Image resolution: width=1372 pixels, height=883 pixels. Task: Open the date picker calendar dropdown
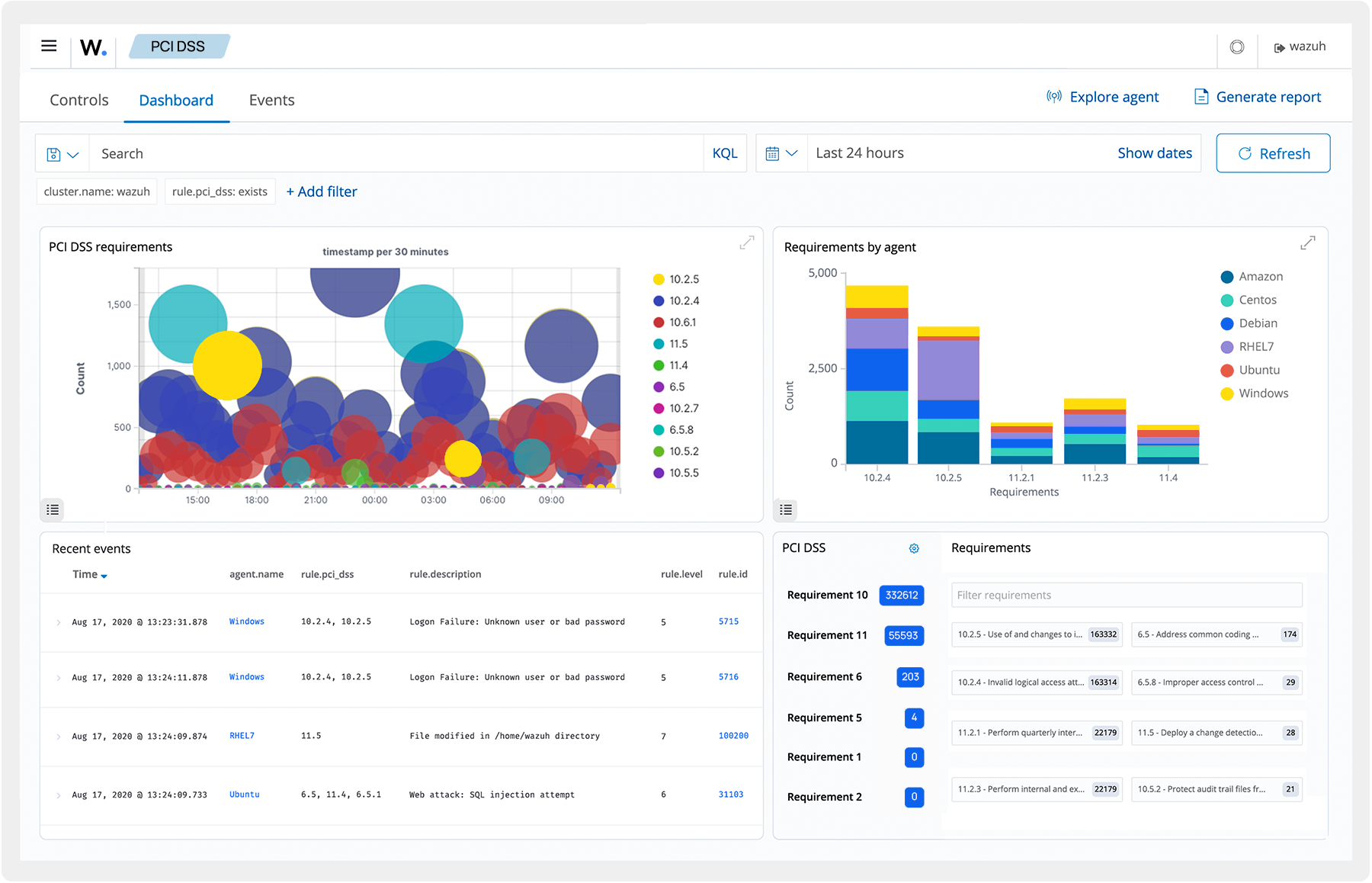[x=782, y=153]
